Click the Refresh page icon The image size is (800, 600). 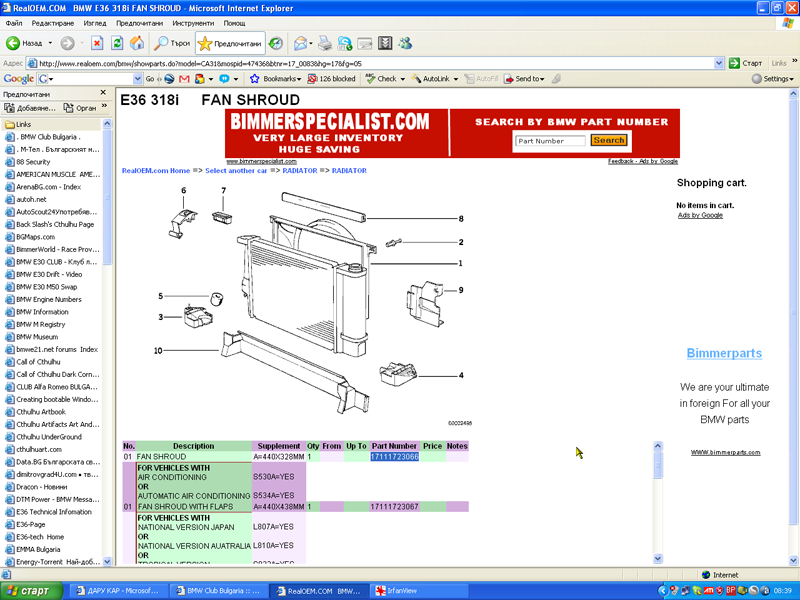117,43
